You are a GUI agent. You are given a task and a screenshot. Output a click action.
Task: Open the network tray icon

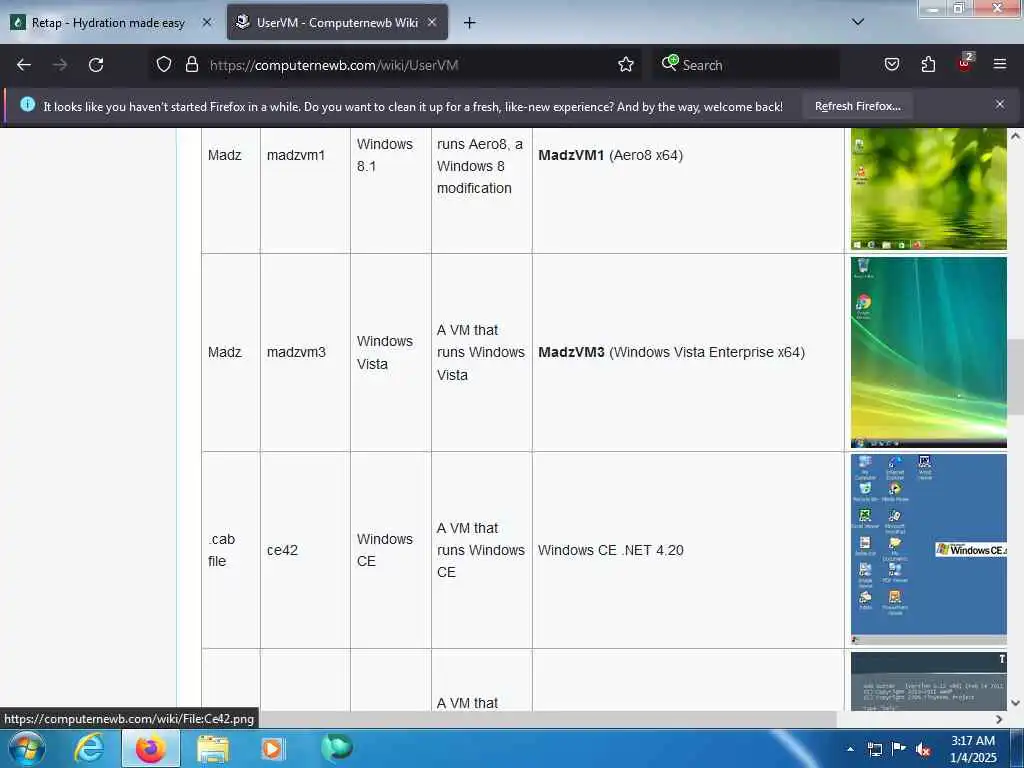click(x=874, y=749)
